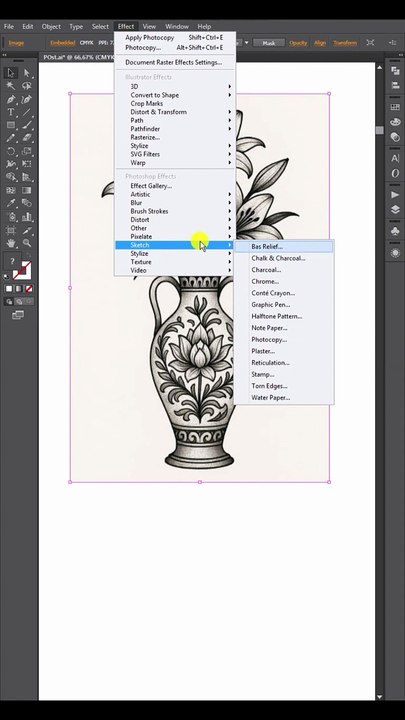
Task: Expand the Texture submenu
Action: [175, 262]
